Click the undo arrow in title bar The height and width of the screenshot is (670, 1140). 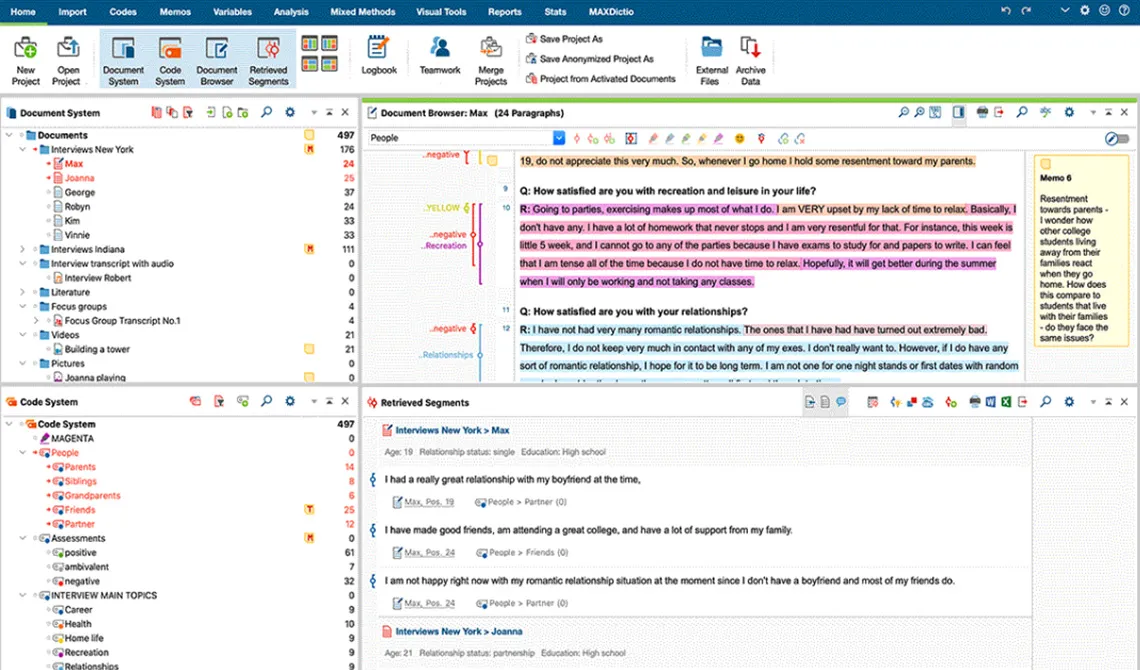tap(1005, 11)
